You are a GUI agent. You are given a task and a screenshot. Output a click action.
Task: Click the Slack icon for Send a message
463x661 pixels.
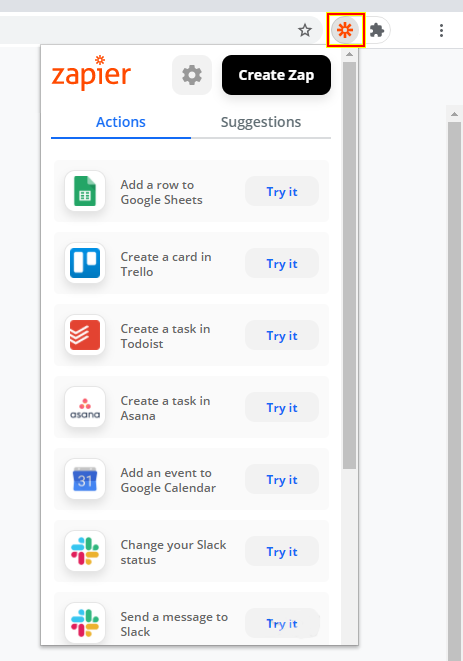point(85,623)
